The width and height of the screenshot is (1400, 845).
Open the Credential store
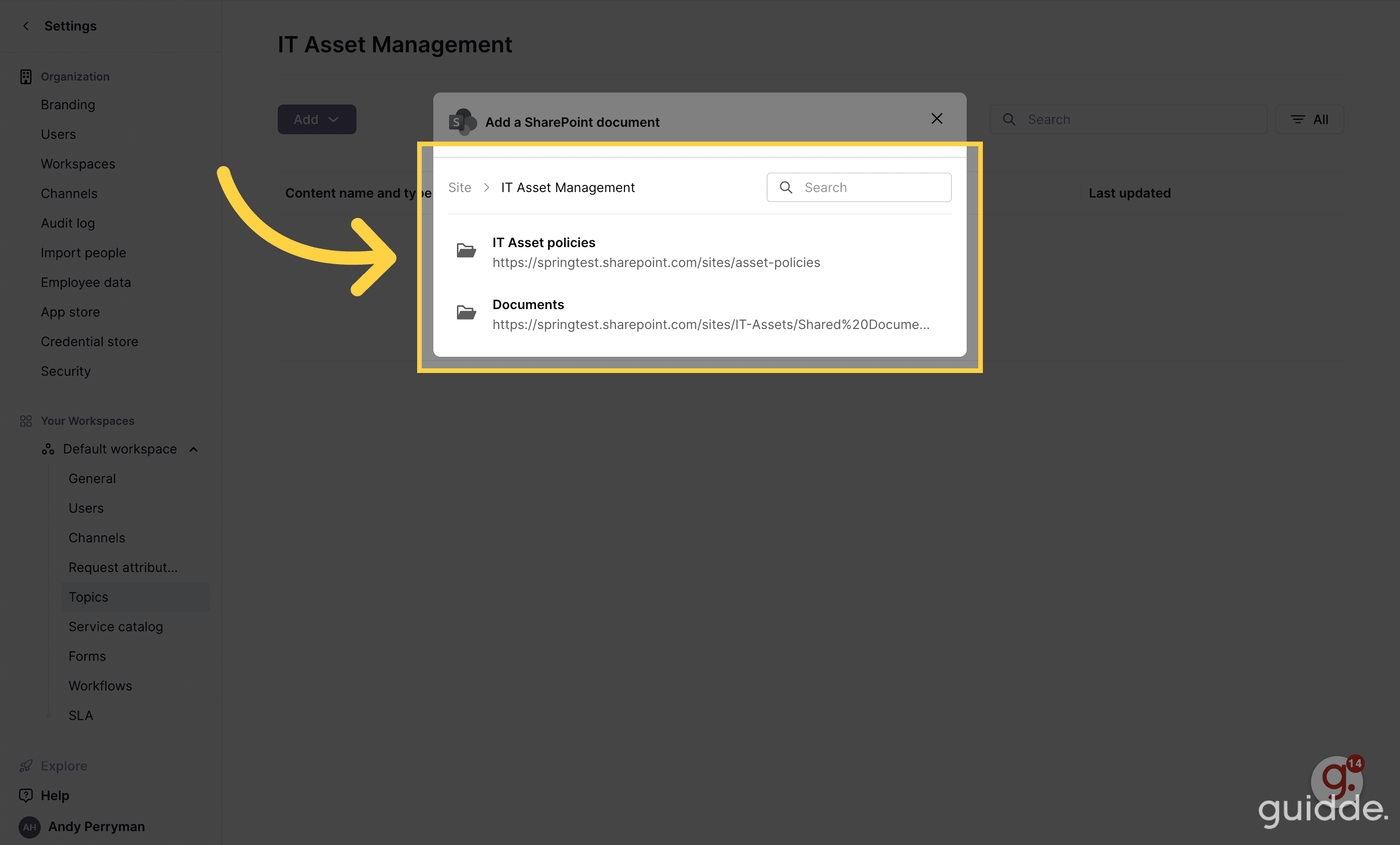[90, 342]
